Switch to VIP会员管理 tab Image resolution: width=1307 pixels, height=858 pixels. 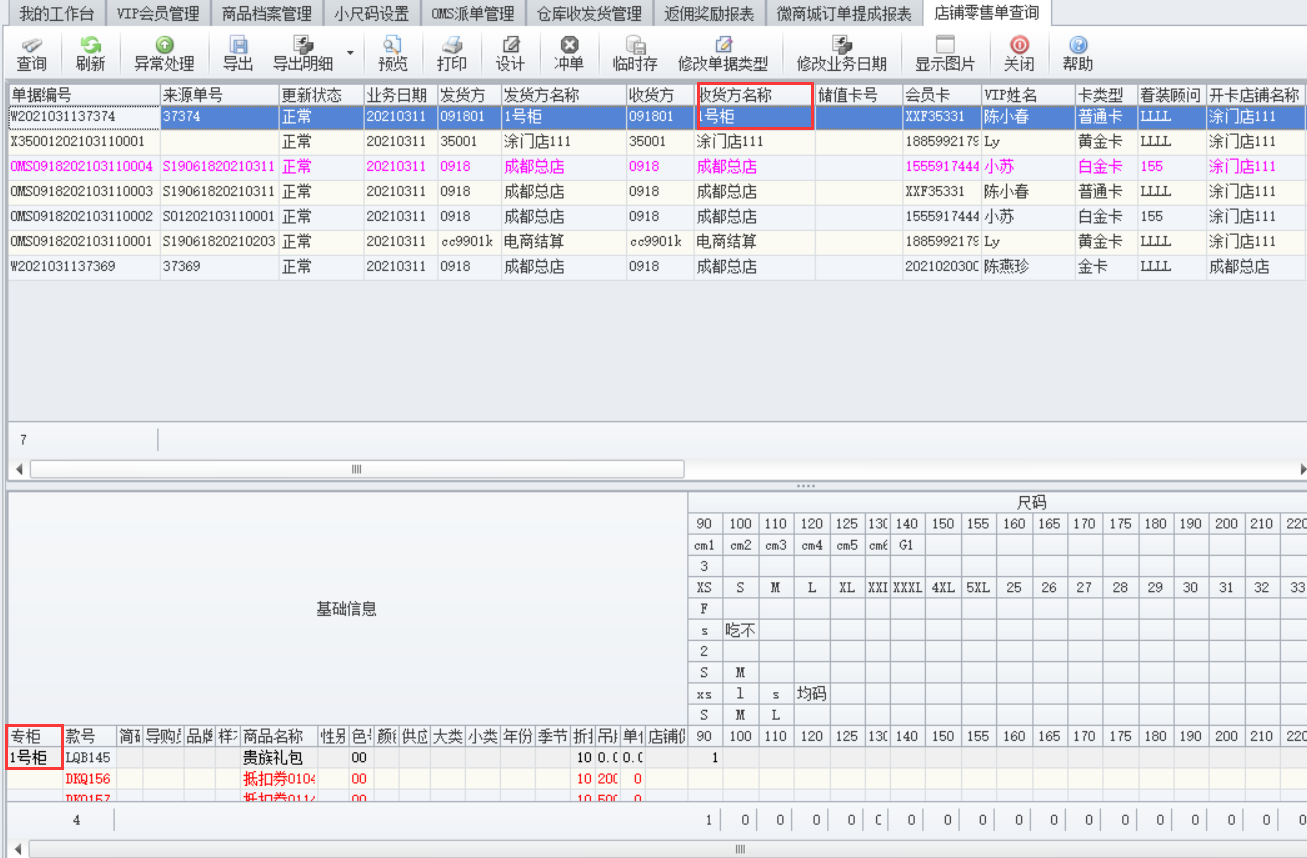coord(157,14)
